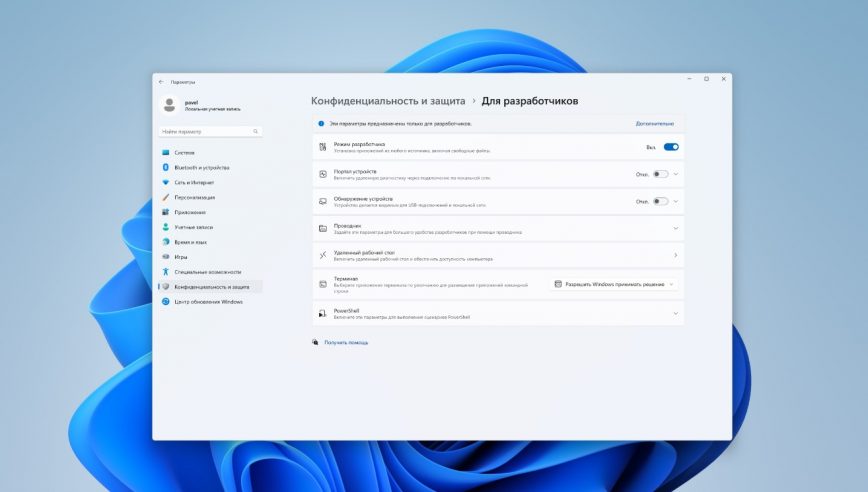Image resolution: width=868 pixels, height=492 pixels.
Task: Close the Параметры window
Action: [724, 79]
